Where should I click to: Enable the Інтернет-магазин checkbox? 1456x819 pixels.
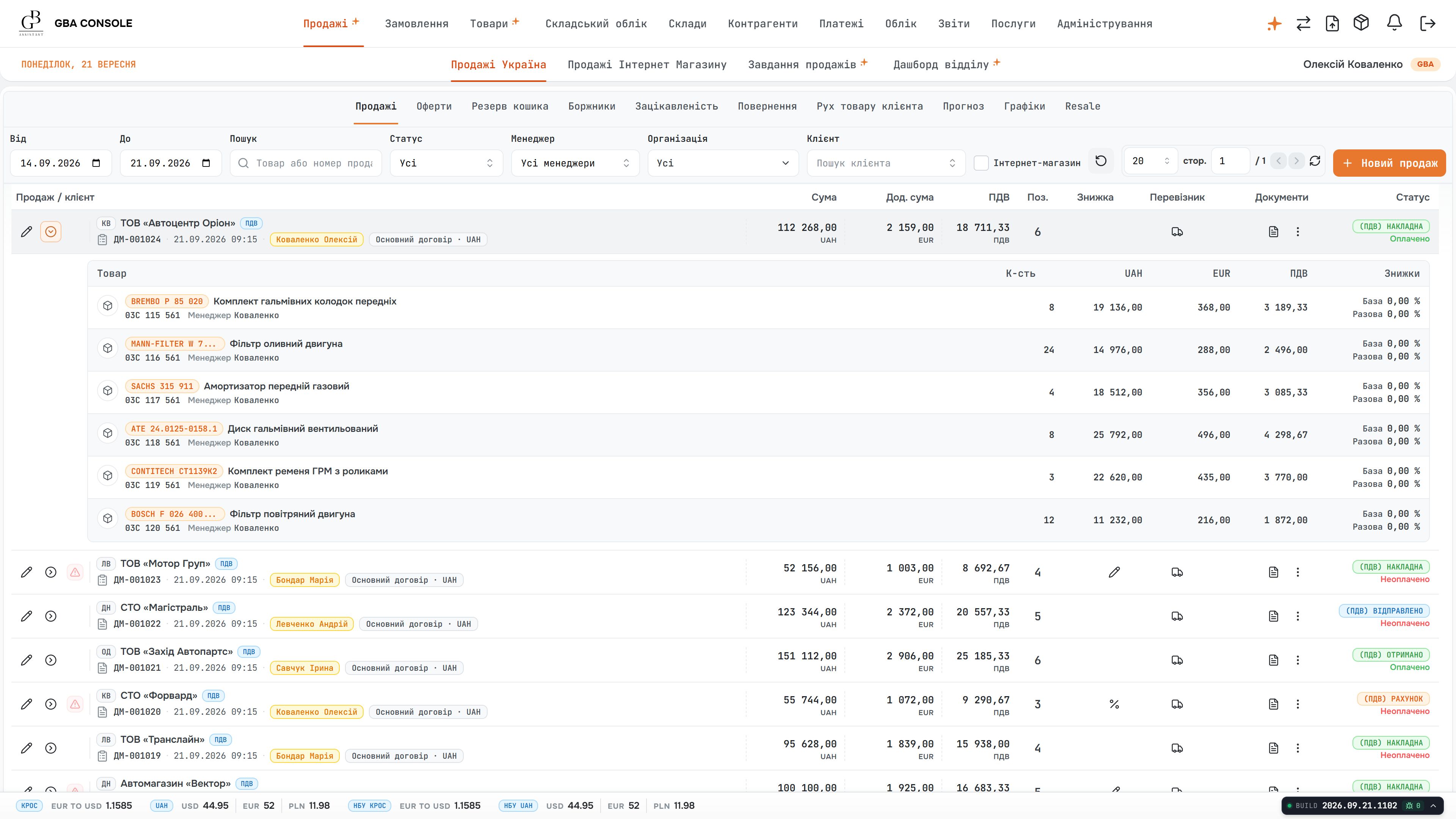(x=981, y=163)
